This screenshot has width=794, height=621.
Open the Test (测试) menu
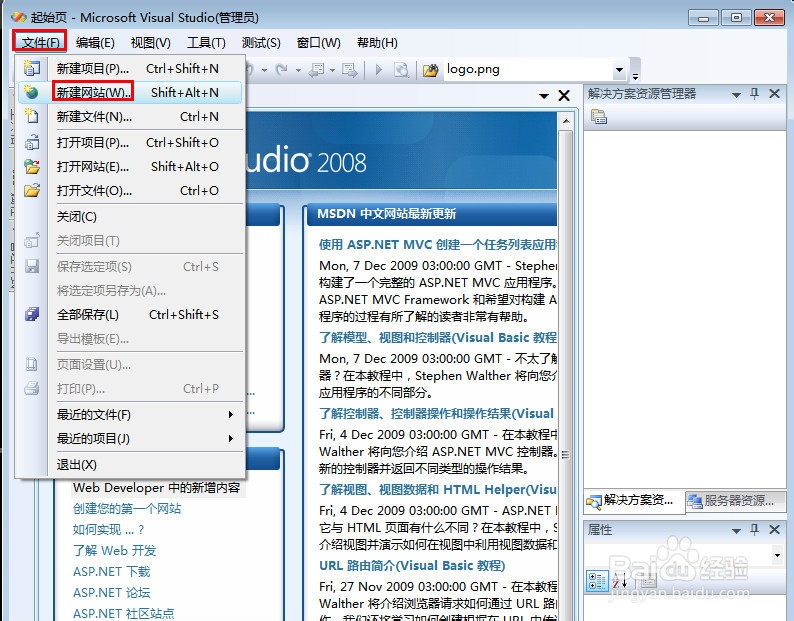tap(261, 43)
